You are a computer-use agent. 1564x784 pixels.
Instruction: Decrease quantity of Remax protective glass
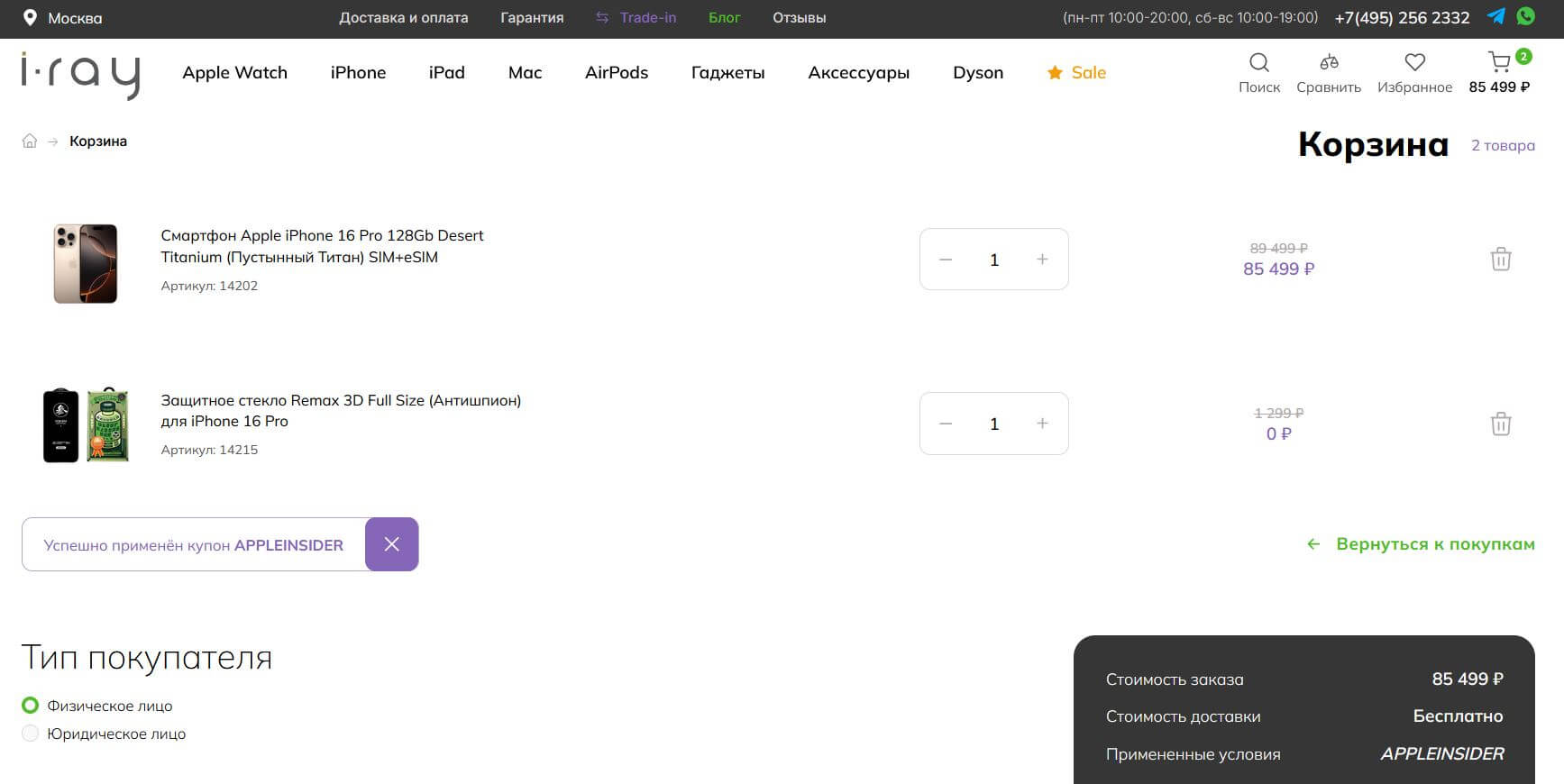[x=946, y=424]
